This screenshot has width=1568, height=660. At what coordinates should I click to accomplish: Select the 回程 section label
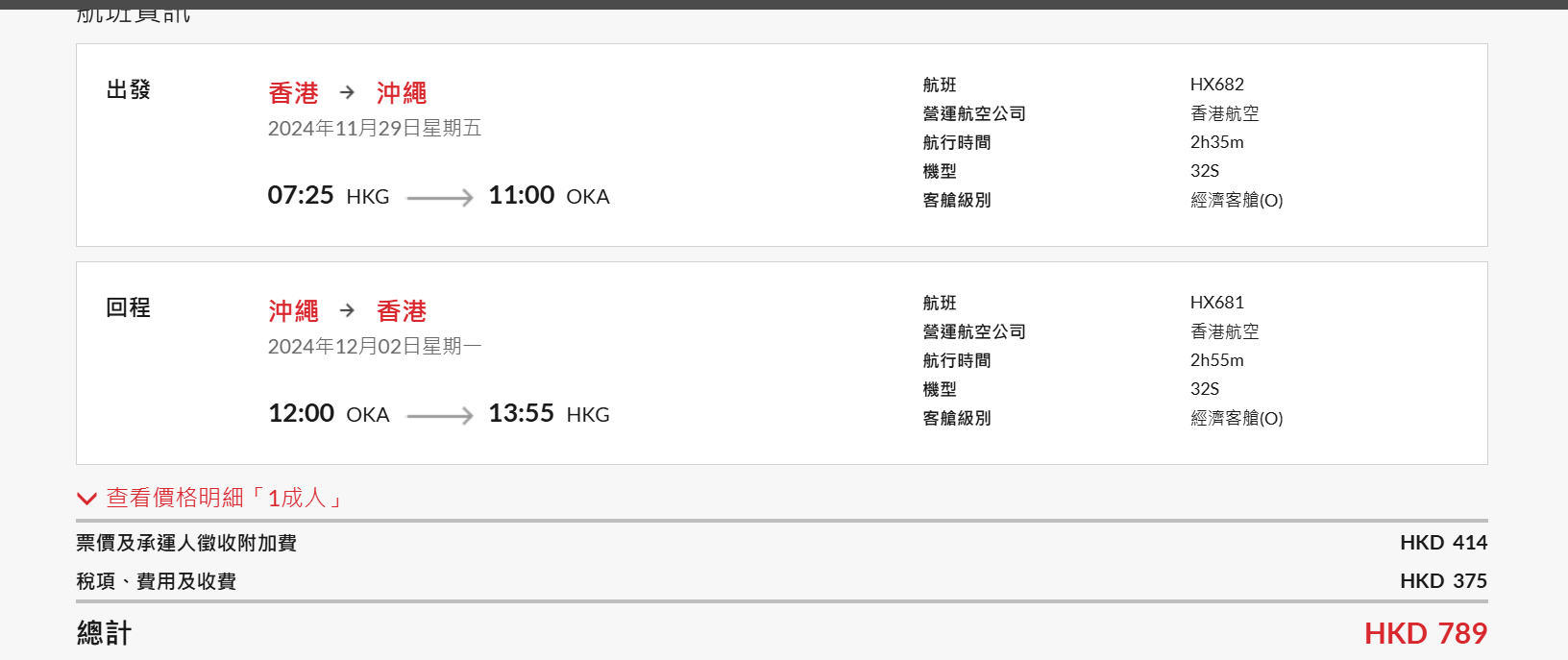(128, 308)
